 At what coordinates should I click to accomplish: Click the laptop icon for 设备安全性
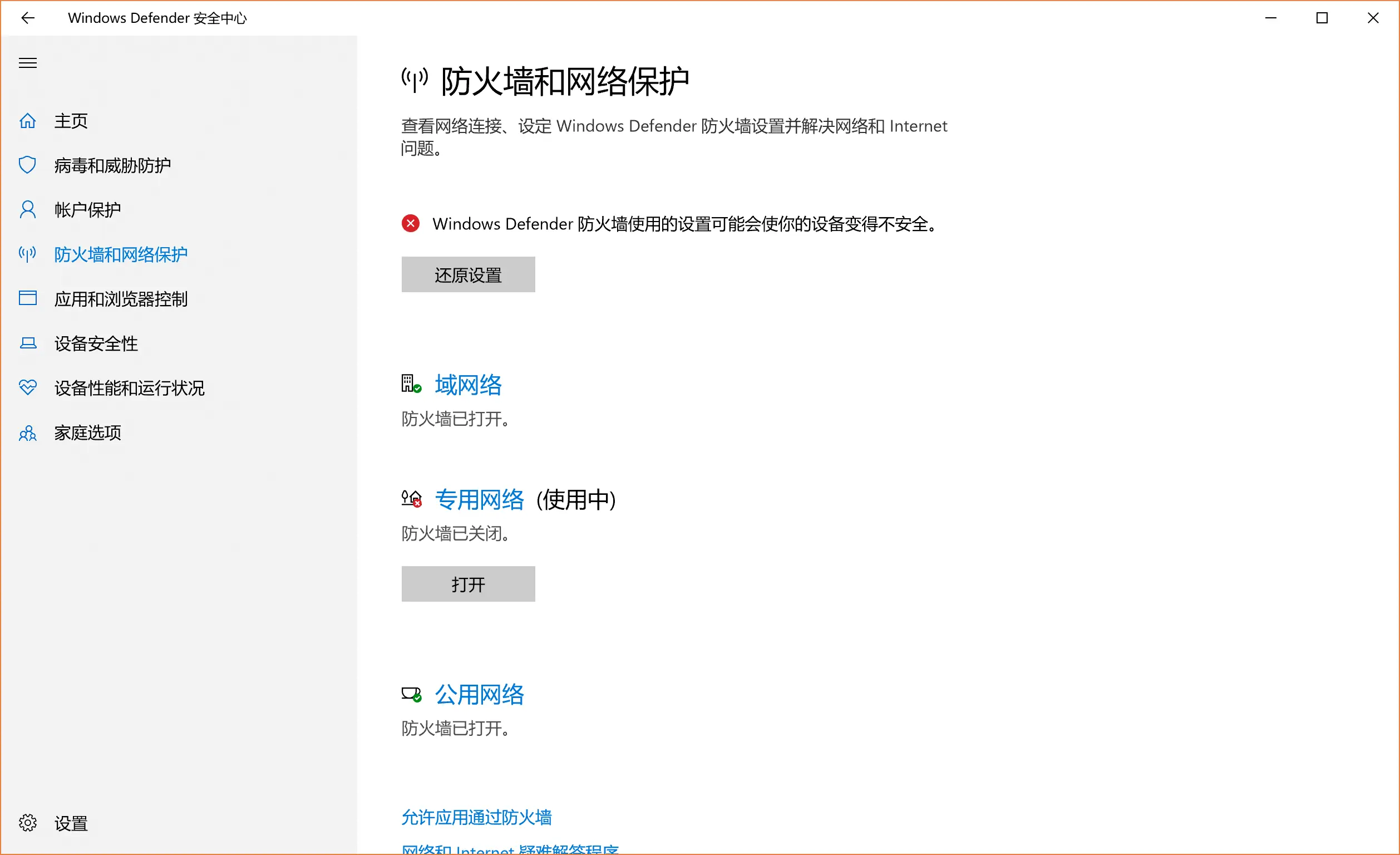27,343
